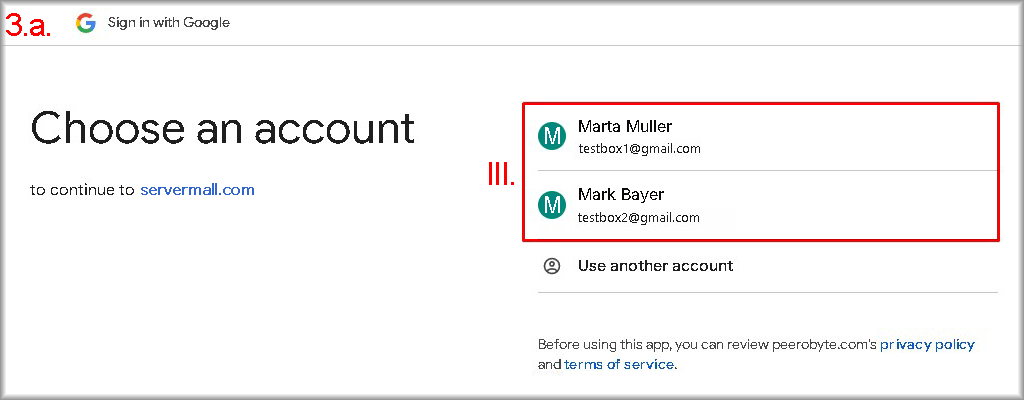
Task: Click Mark Bayer's green avatar icon
Action: click(x=552, y=205)
